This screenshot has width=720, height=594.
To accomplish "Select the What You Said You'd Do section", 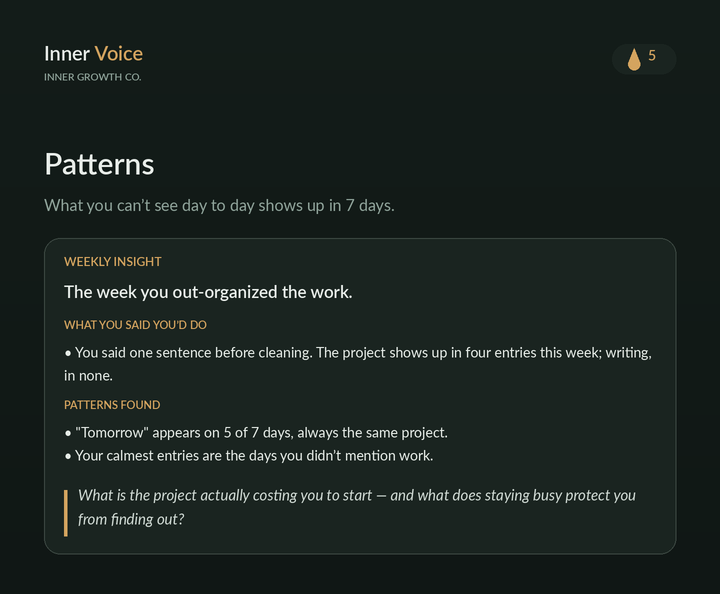I will coord(135,325).
